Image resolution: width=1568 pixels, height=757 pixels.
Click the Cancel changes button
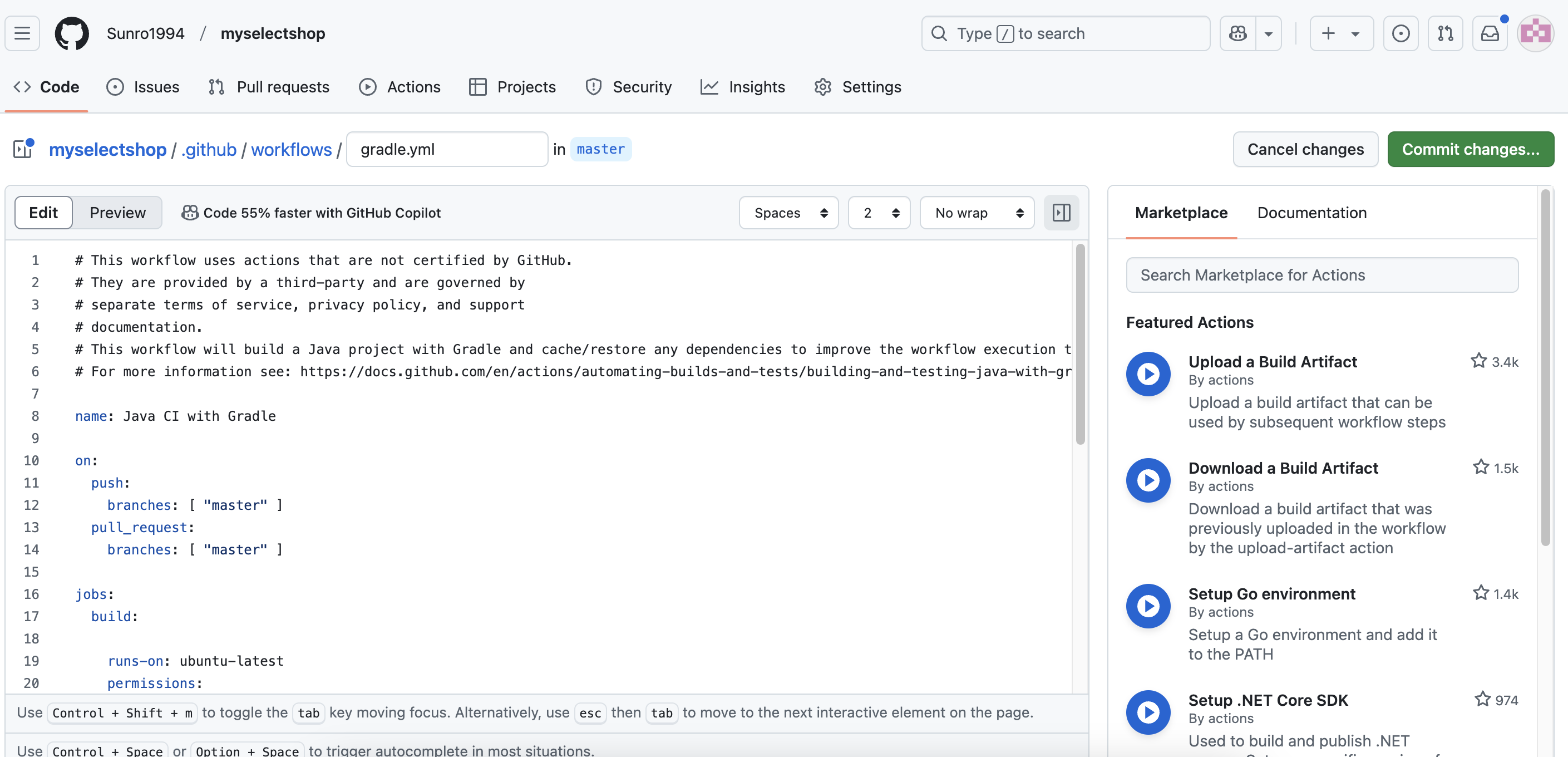coord(1305,149)
